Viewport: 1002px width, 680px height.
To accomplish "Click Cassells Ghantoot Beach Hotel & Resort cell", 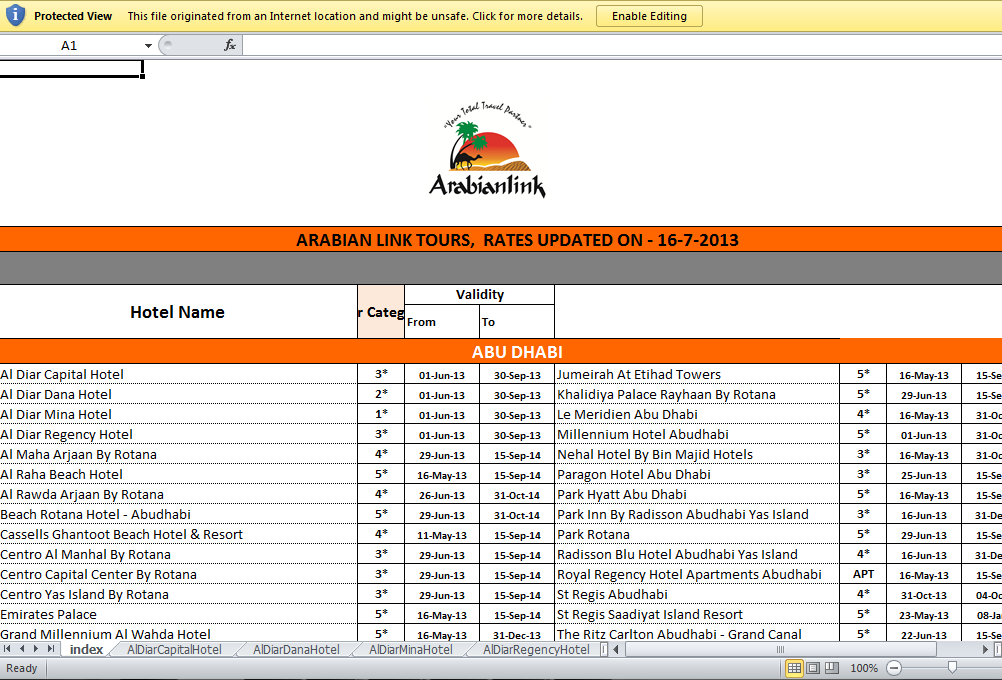I will tap(178, 534).
